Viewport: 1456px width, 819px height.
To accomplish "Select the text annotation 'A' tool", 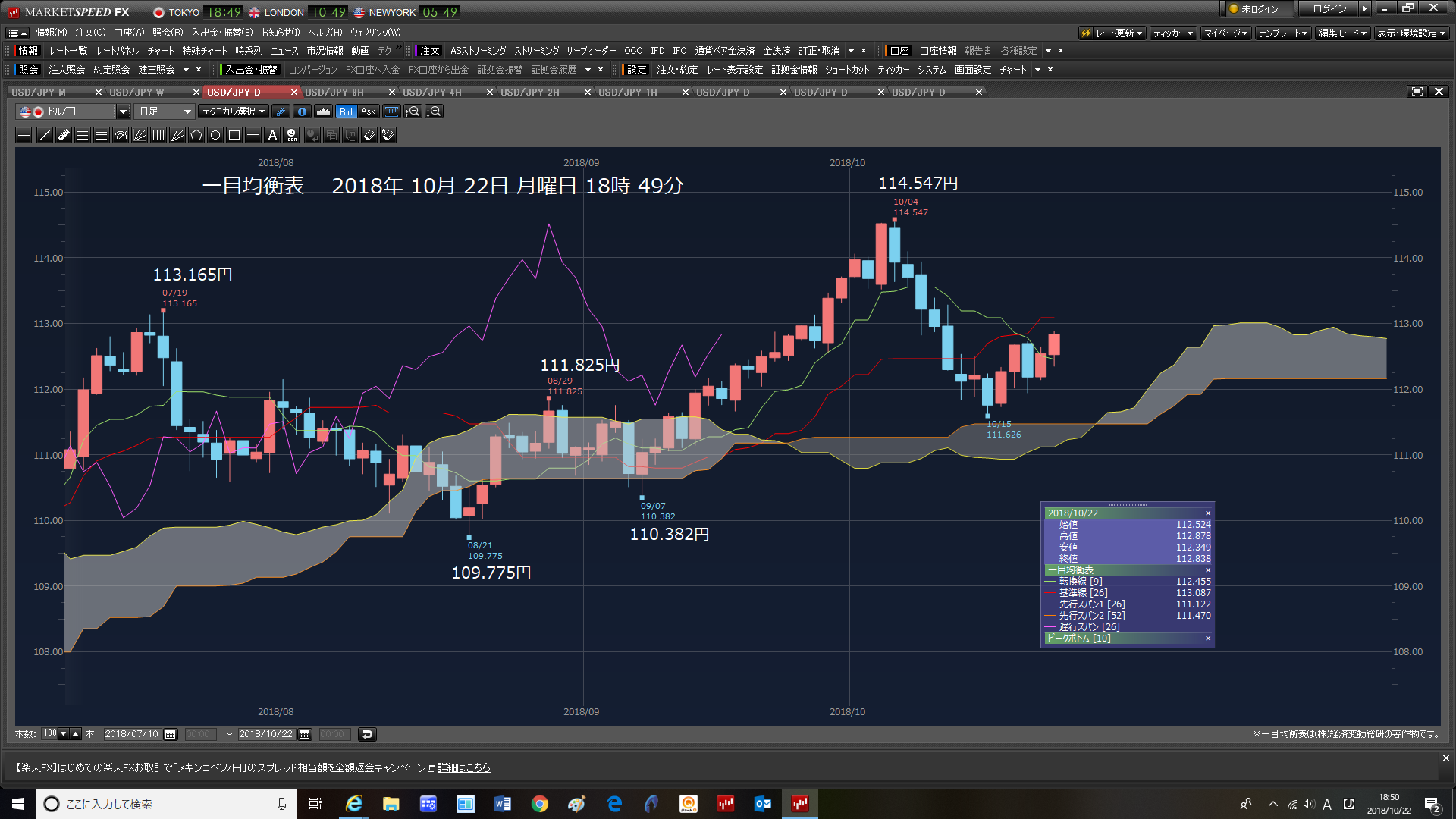I will 272,136.
